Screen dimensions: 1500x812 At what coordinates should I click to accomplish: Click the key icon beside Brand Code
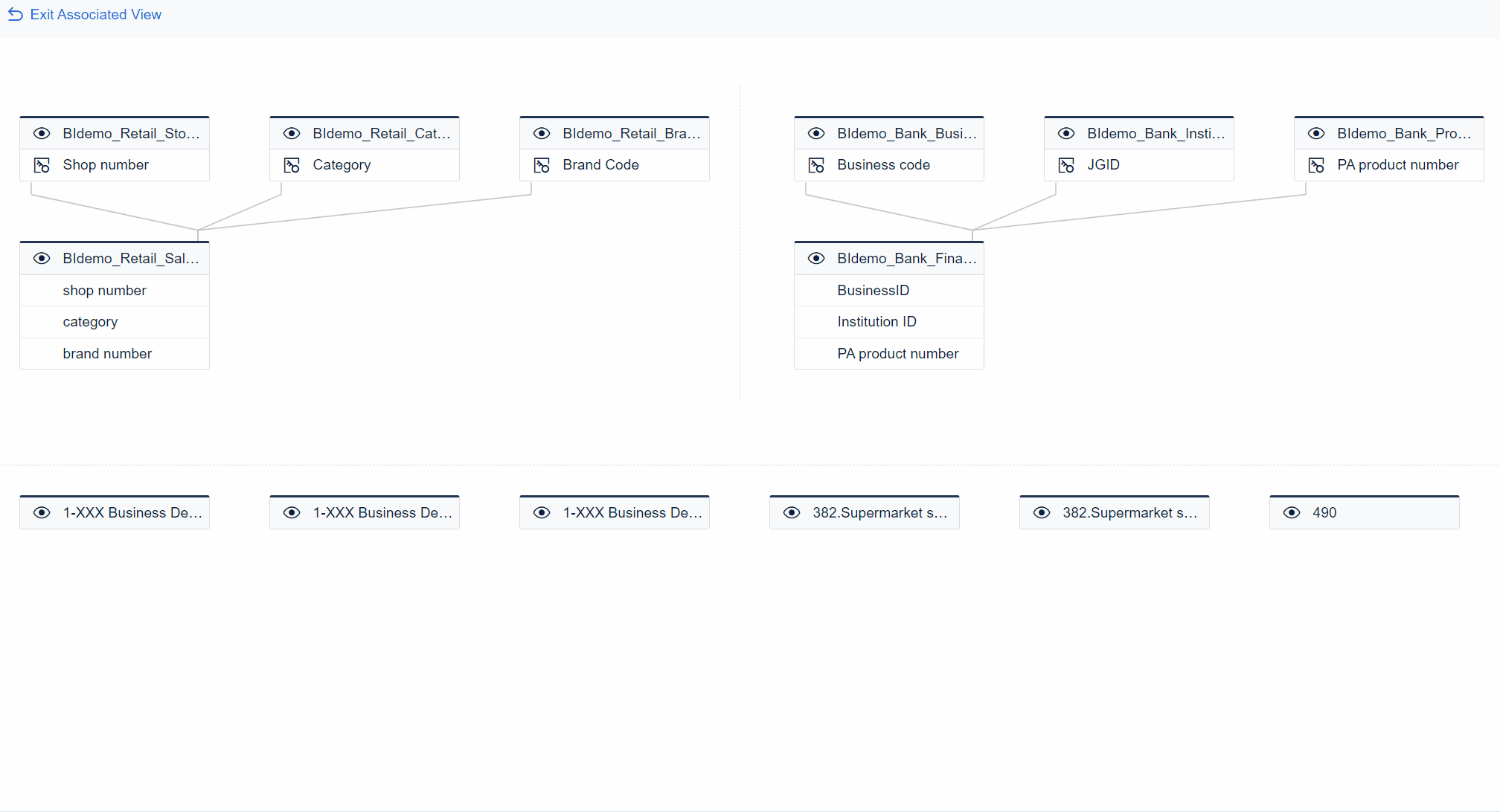tap(542, 165)
